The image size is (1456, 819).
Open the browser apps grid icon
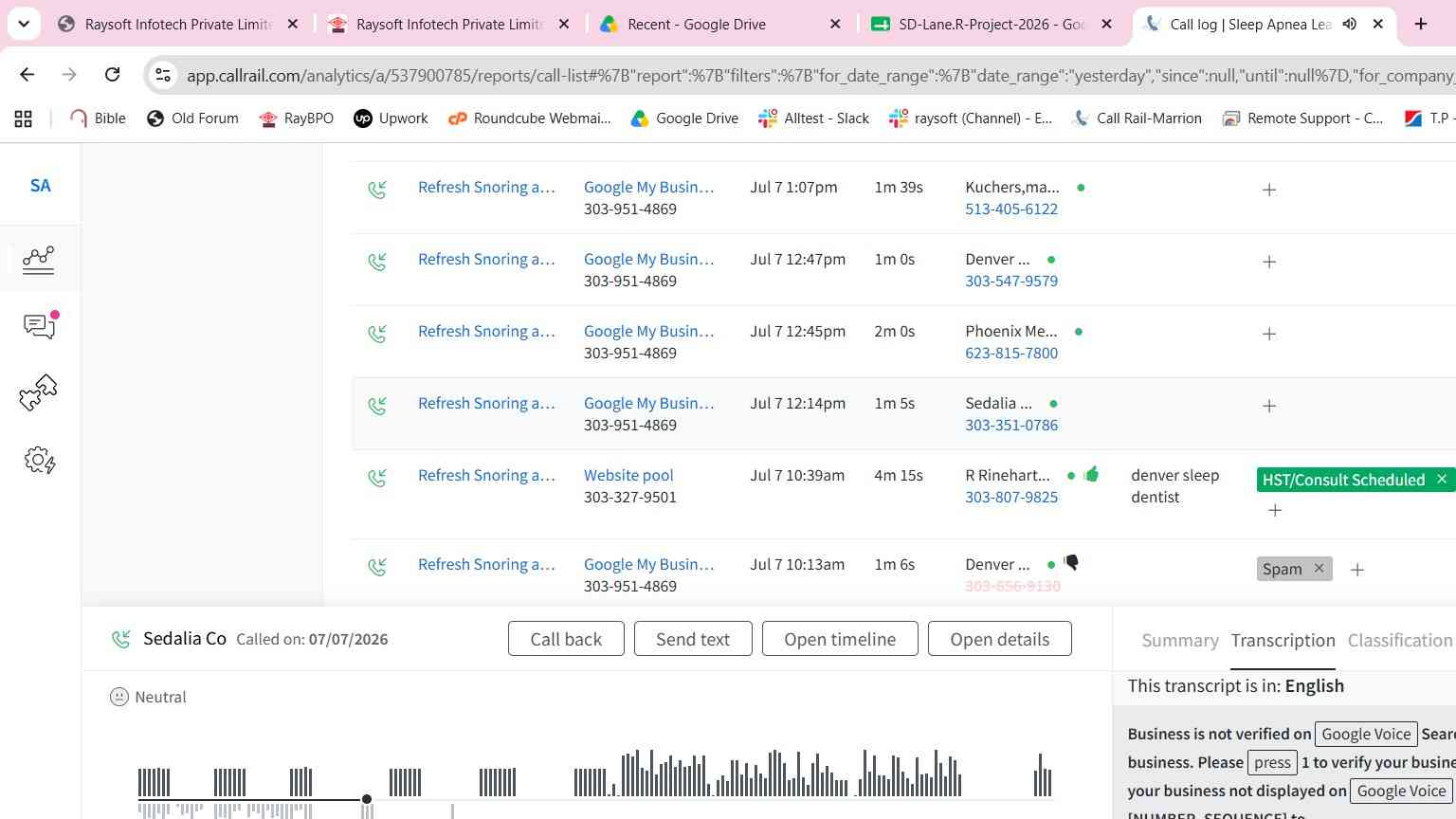[x=23, y=118]
